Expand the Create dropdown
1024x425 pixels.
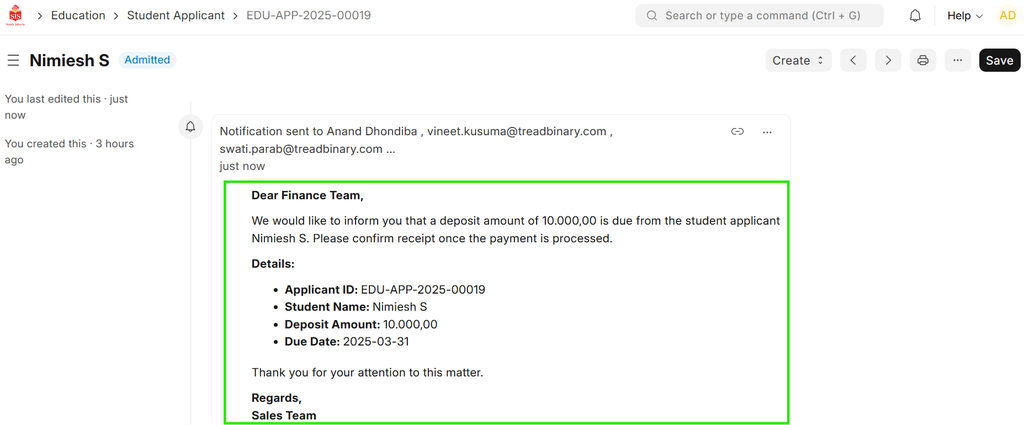[800, 61]
